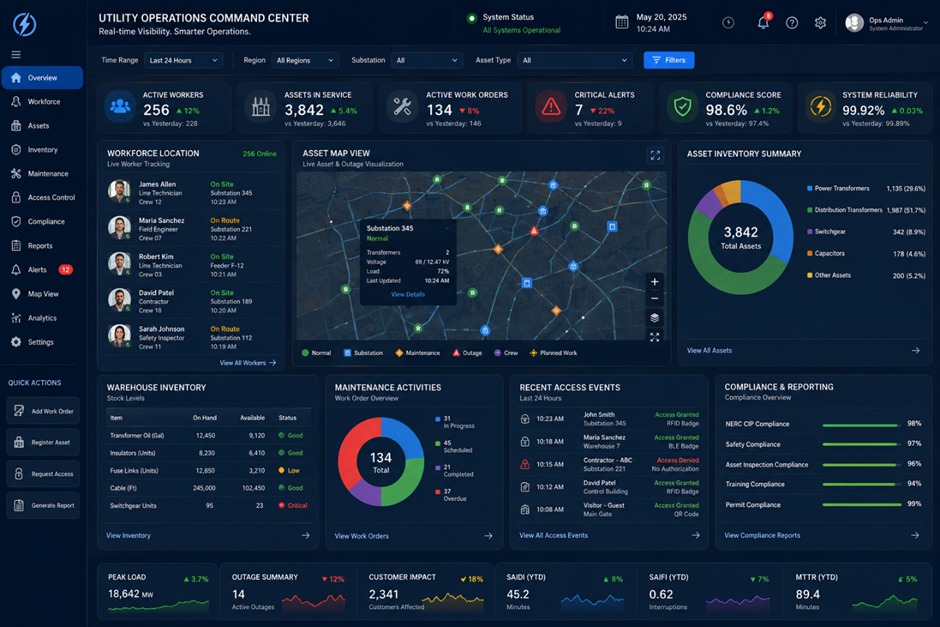
Task: Zoom out on the asset map
Action: point(655,299)
